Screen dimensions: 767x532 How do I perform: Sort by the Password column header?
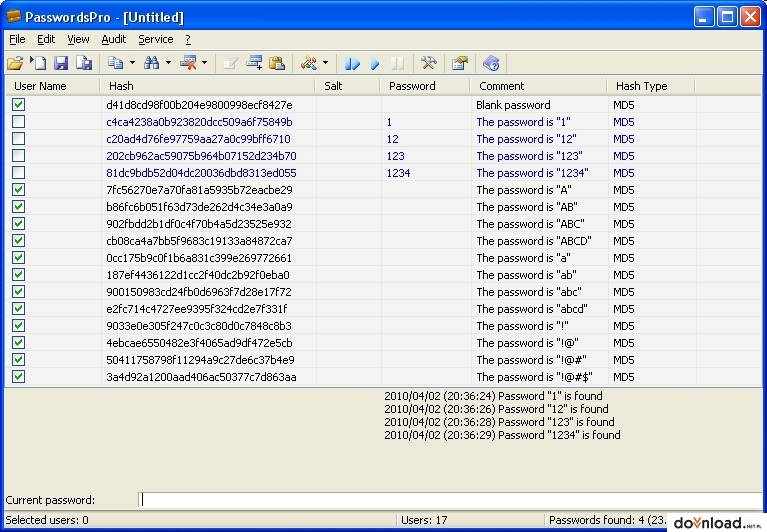coord(425,86)
